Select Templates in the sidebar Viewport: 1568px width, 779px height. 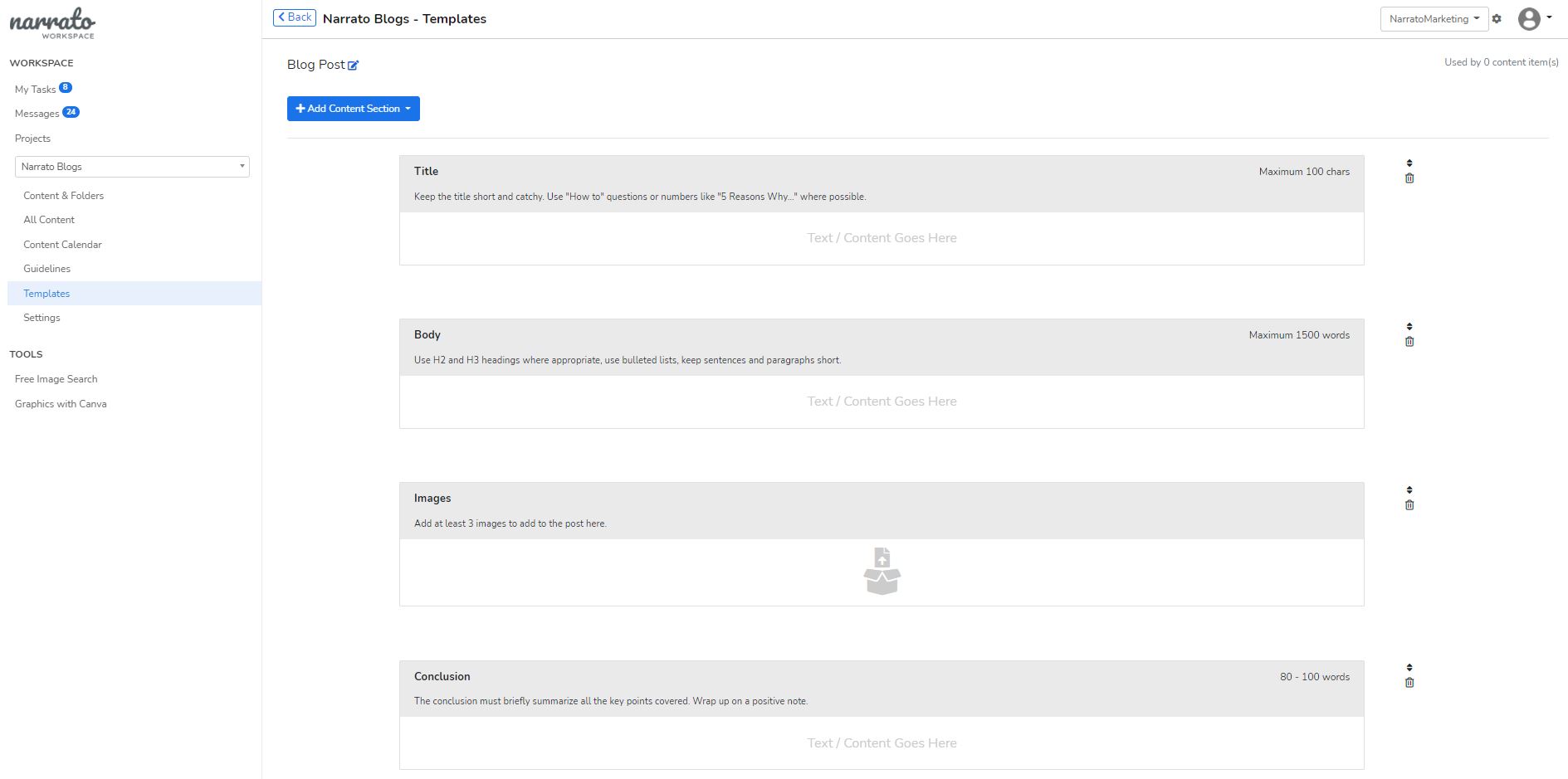coord(134,294)
